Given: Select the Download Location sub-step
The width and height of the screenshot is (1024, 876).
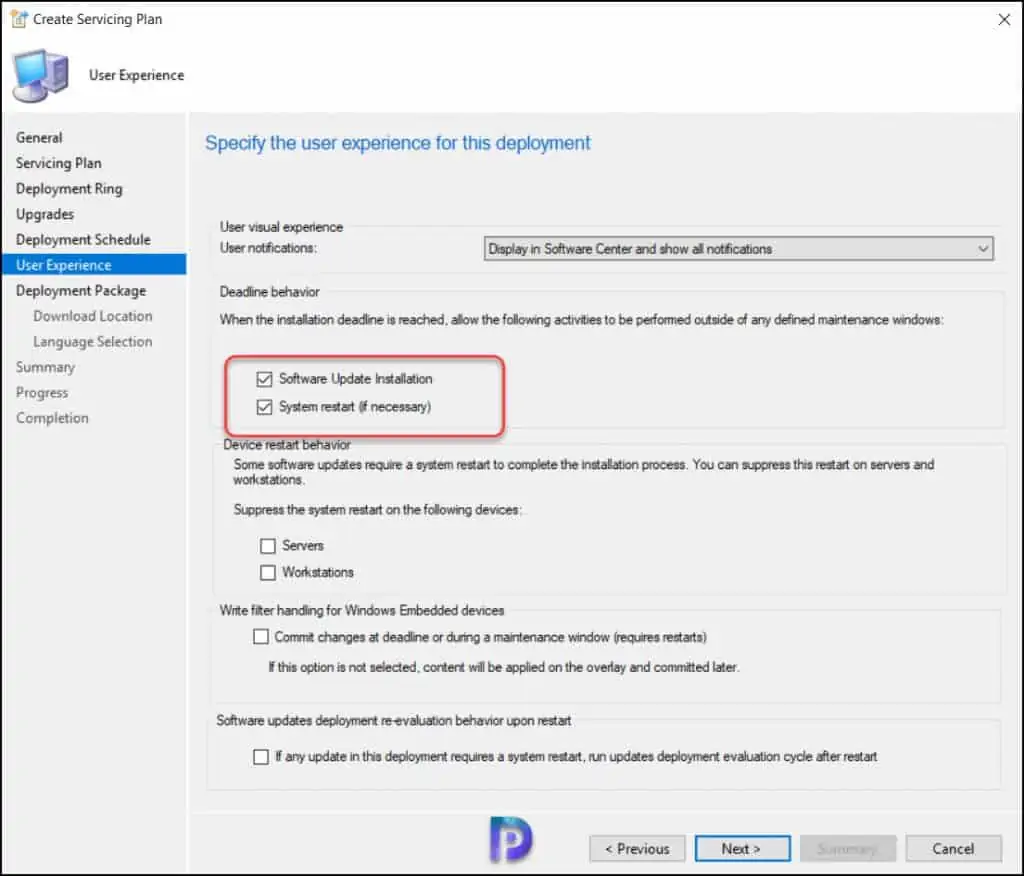Looking at the screenshot, I should click(x=93, y=316).
